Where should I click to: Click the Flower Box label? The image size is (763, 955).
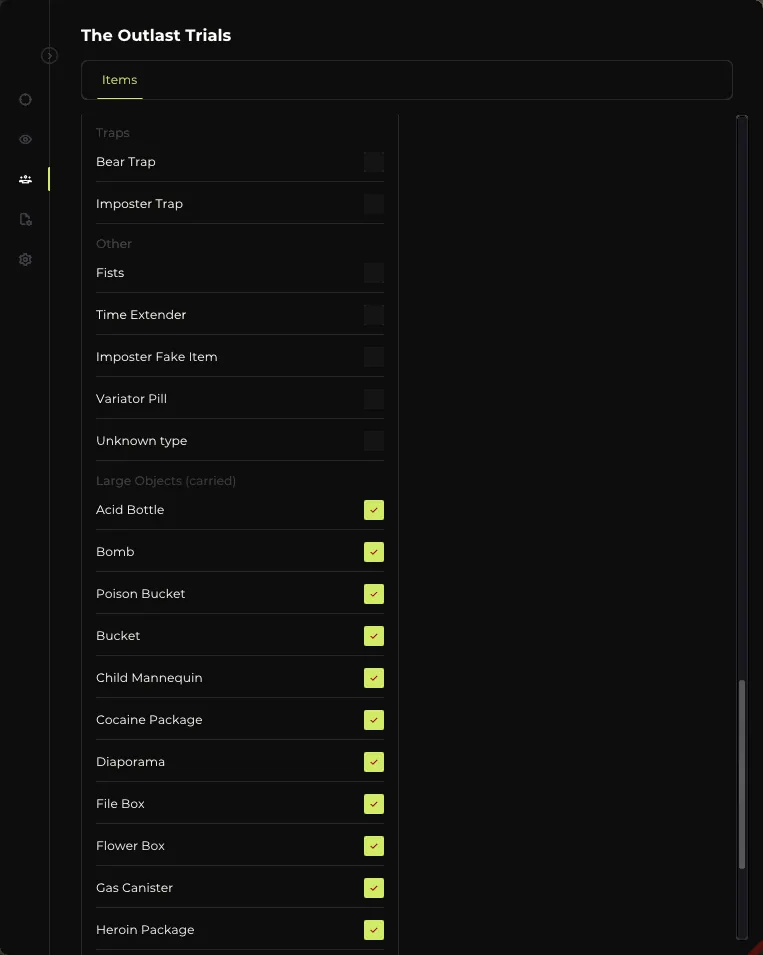tap(130, 846)
